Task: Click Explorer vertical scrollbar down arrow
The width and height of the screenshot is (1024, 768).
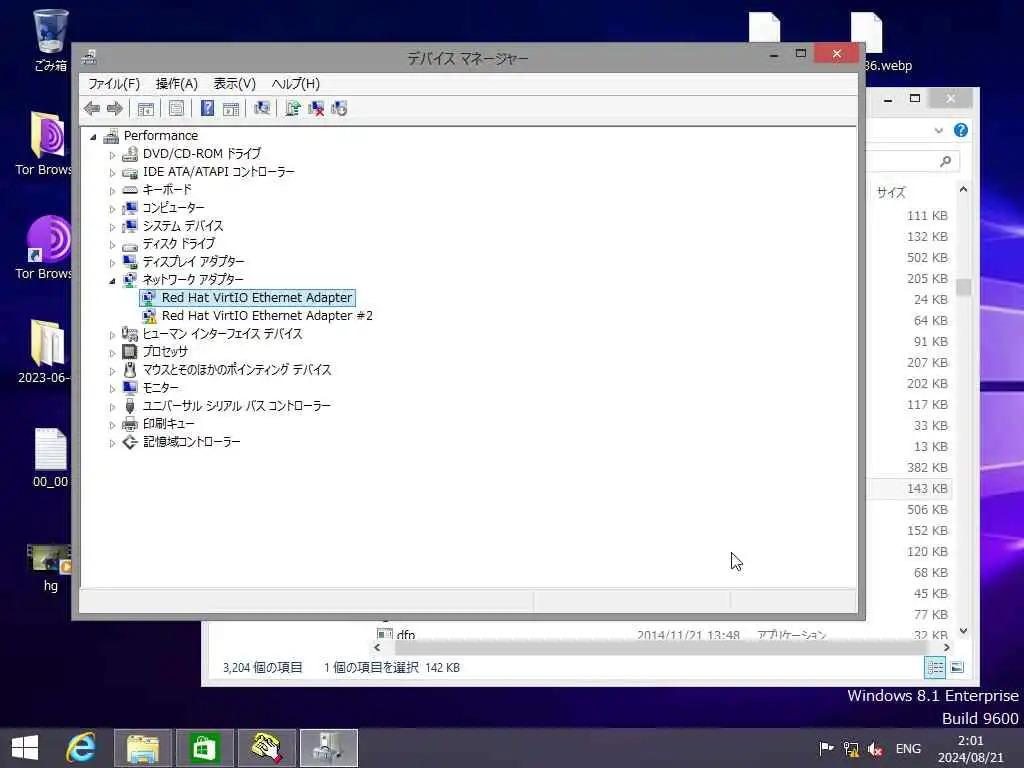Action: point(963,631)
